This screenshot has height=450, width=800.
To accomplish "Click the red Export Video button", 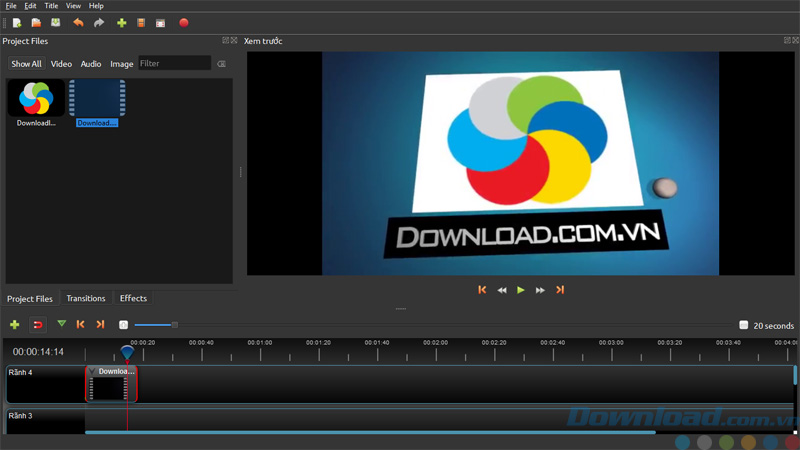I will (x=183, y=23).
